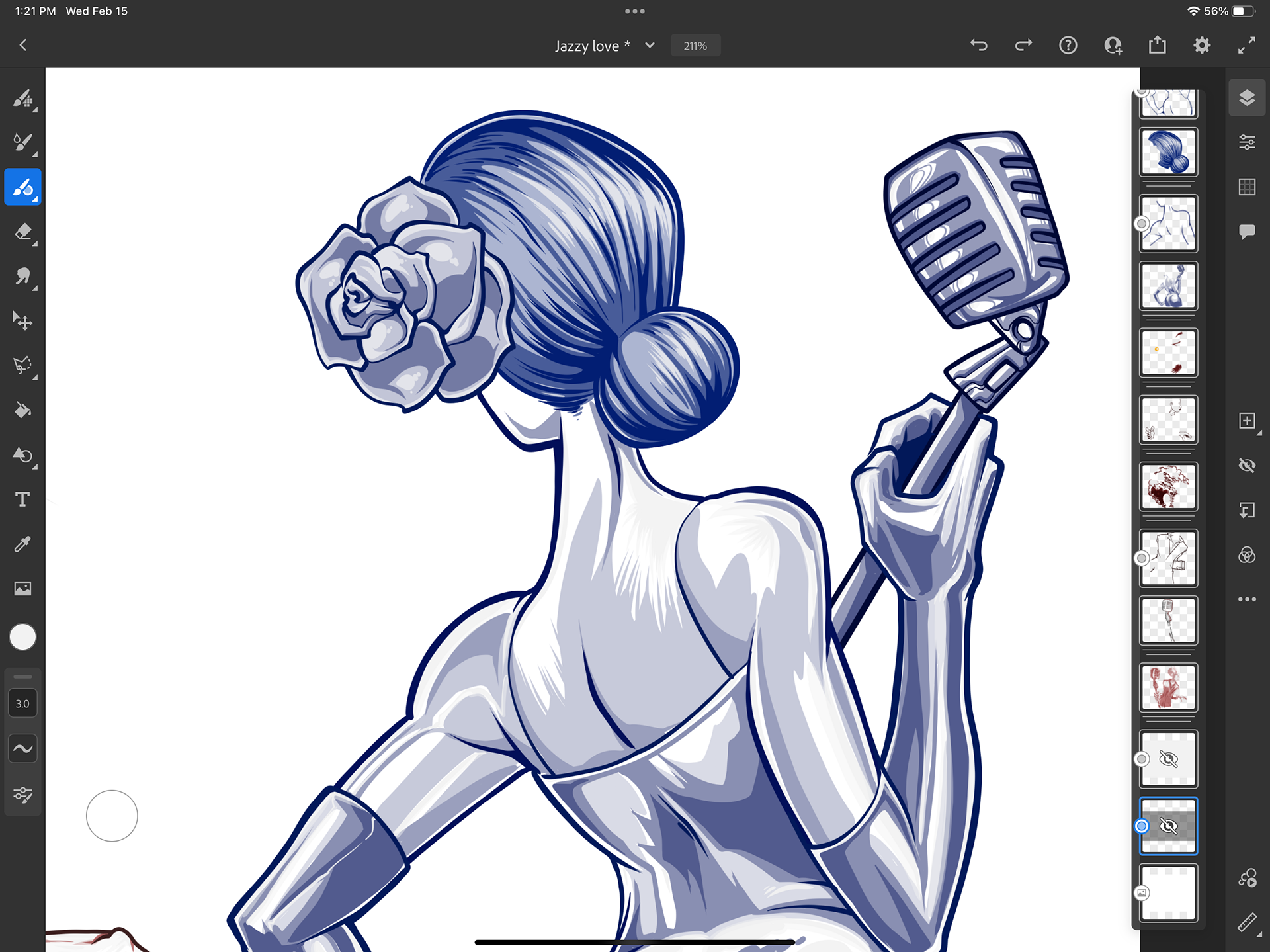Go back with the left arrow
Screen dimensions: 1270x952
click(23, 45)
